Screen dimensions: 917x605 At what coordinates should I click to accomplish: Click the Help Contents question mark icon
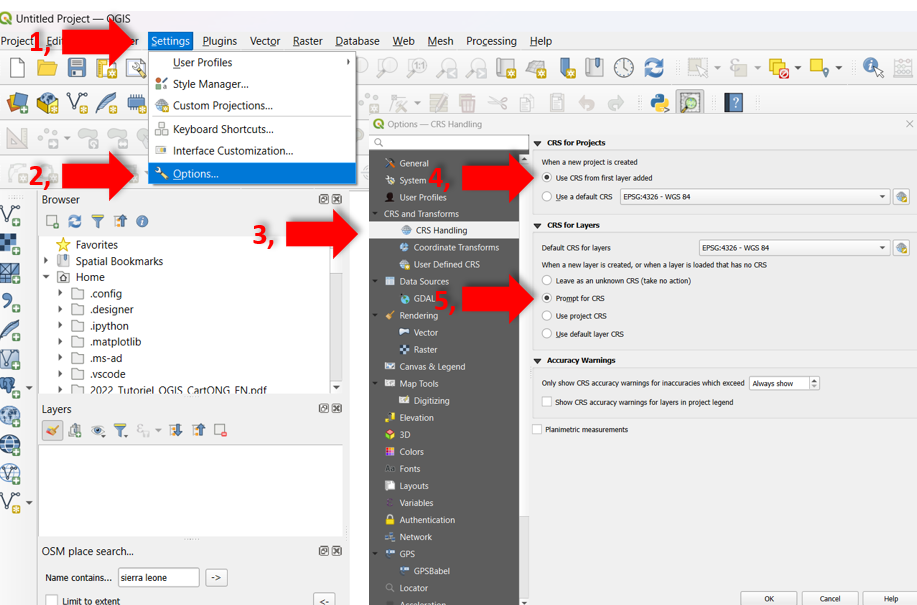tap(734, 103)
